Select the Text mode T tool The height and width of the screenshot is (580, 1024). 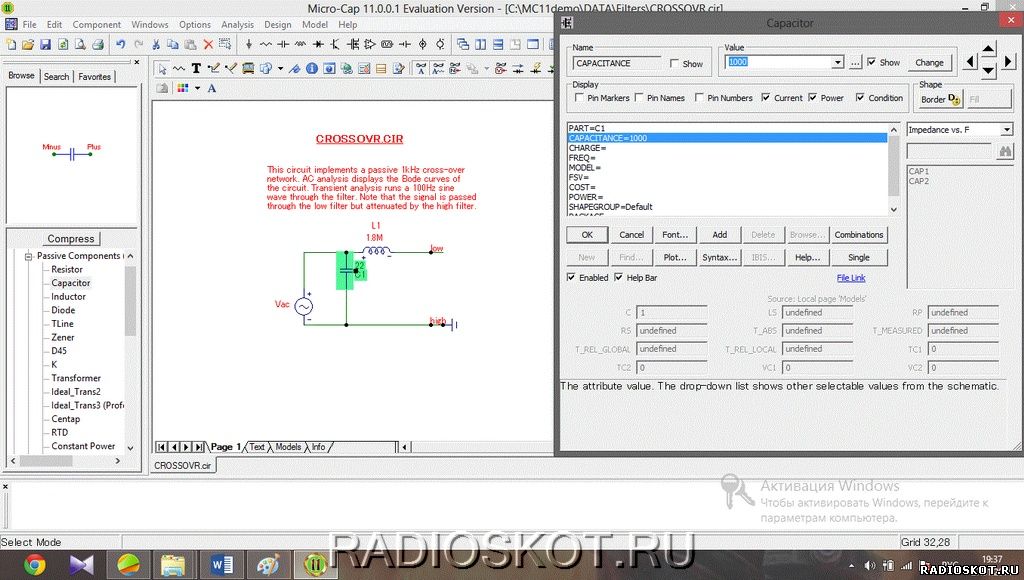coord(196,69)
